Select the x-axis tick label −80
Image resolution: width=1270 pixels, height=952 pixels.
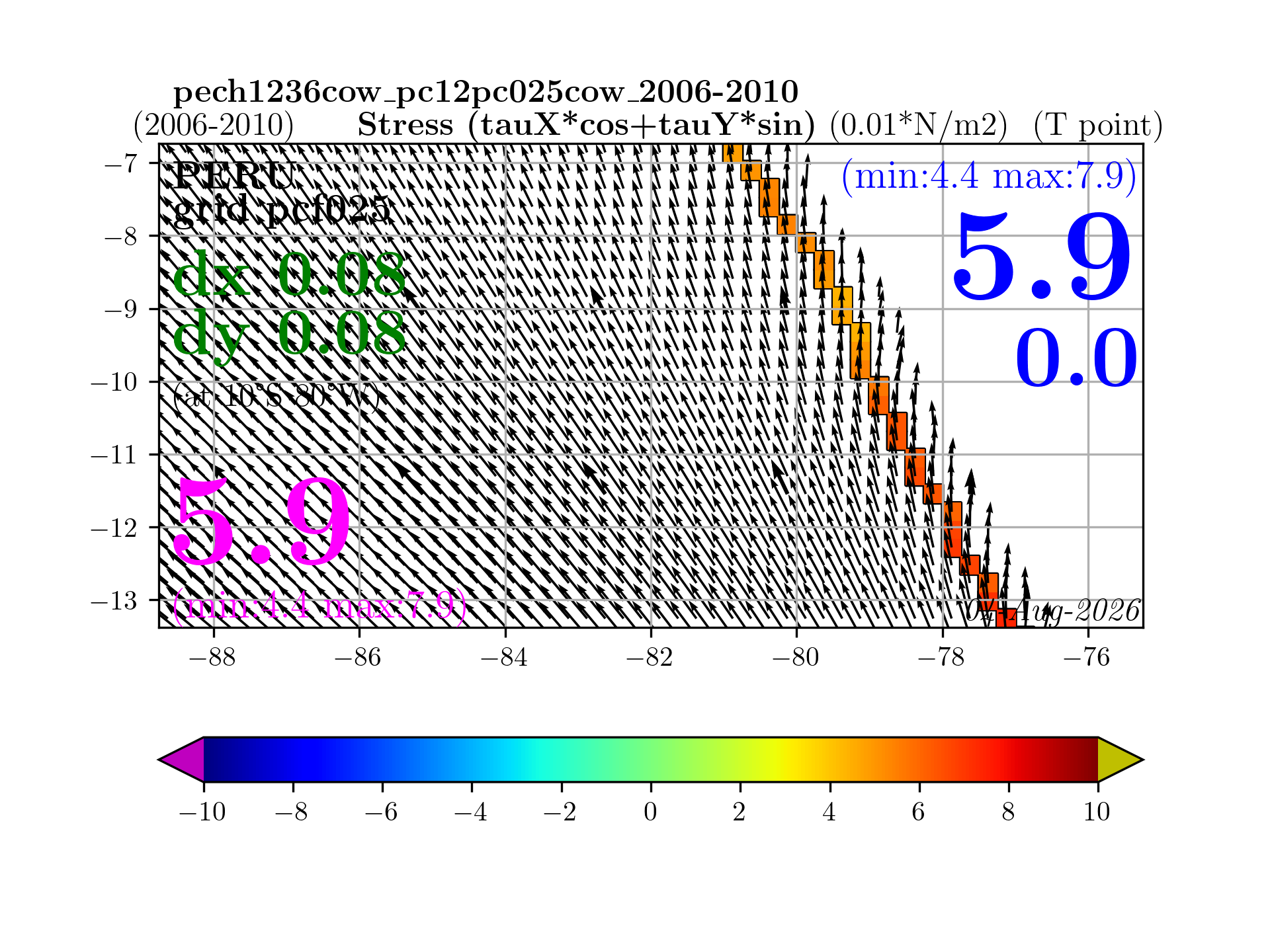tap(796, 658)
